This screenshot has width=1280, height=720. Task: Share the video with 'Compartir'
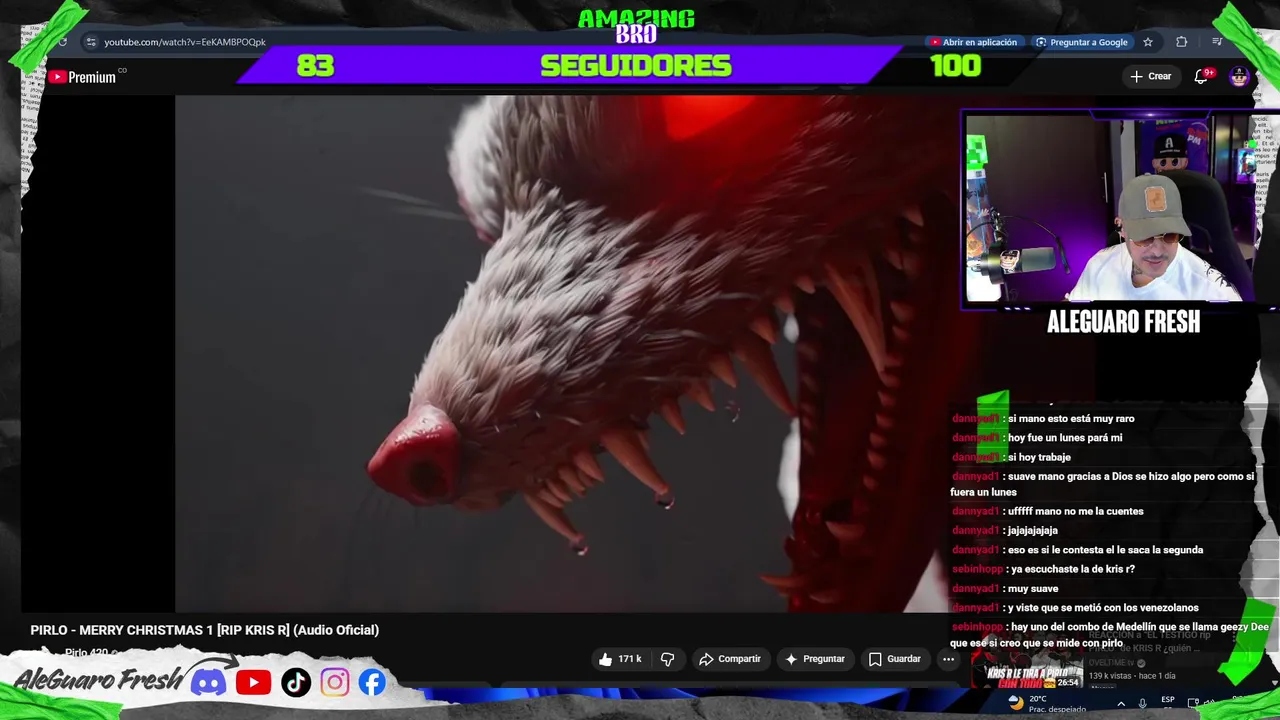(x=730, y=659)
